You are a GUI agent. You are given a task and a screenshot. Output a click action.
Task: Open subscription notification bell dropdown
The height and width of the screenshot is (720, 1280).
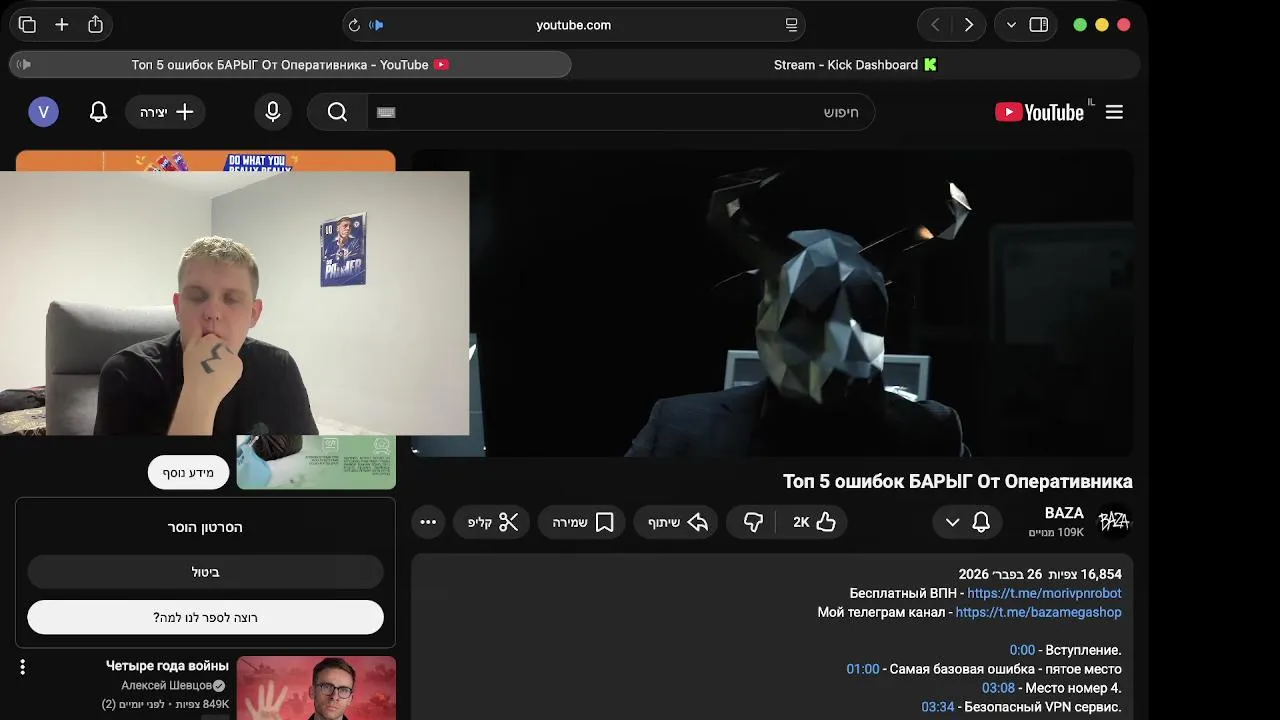point(966,522)
